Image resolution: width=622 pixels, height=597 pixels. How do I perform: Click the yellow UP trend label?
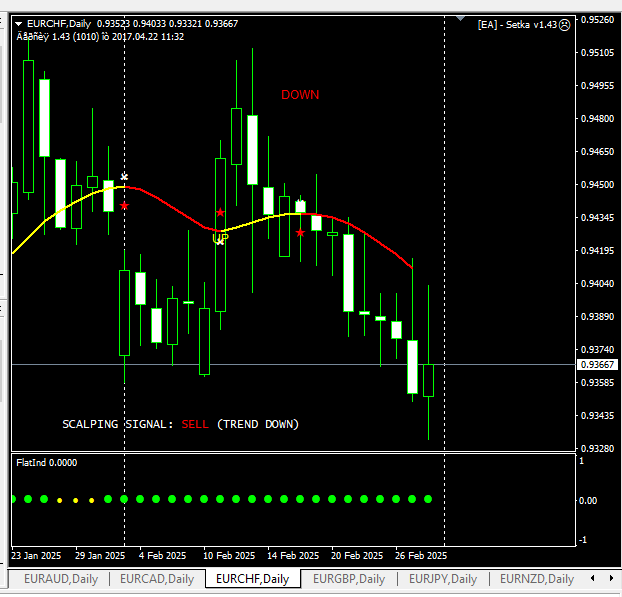pyautogui.click(x=221, y=238)
